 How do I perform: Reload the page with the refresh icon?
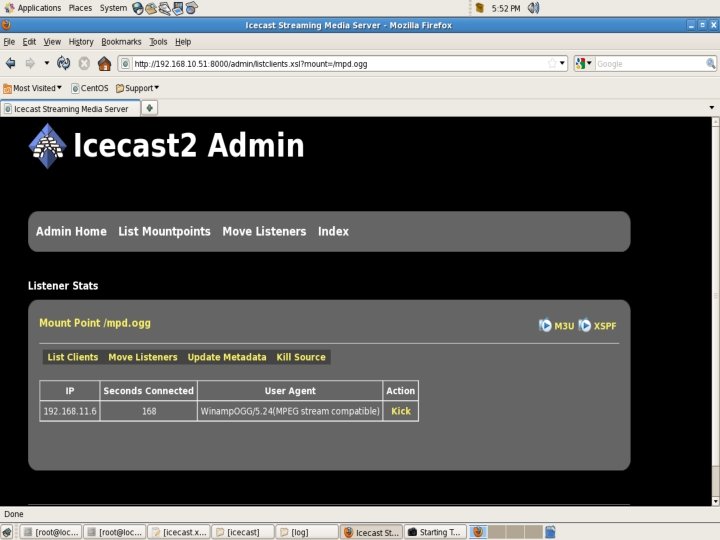tap(63, 63)
